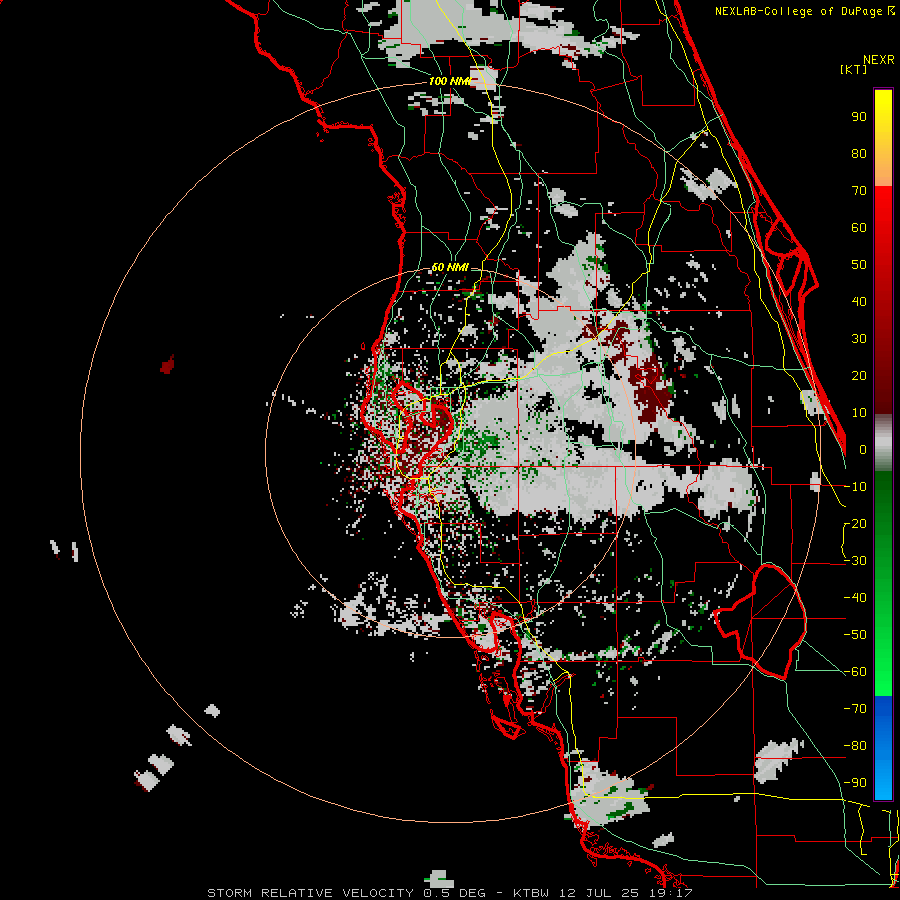Click the -70 knots scale label
Image resolution: width=900 pixels, height=900 pixels.
[855, 709]
